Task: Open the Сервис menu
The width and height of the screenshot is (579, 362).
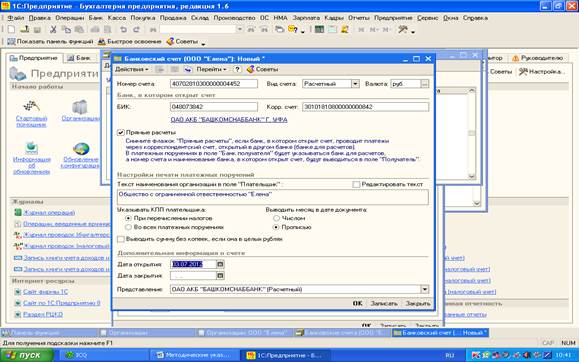Action: pos(428,18)
